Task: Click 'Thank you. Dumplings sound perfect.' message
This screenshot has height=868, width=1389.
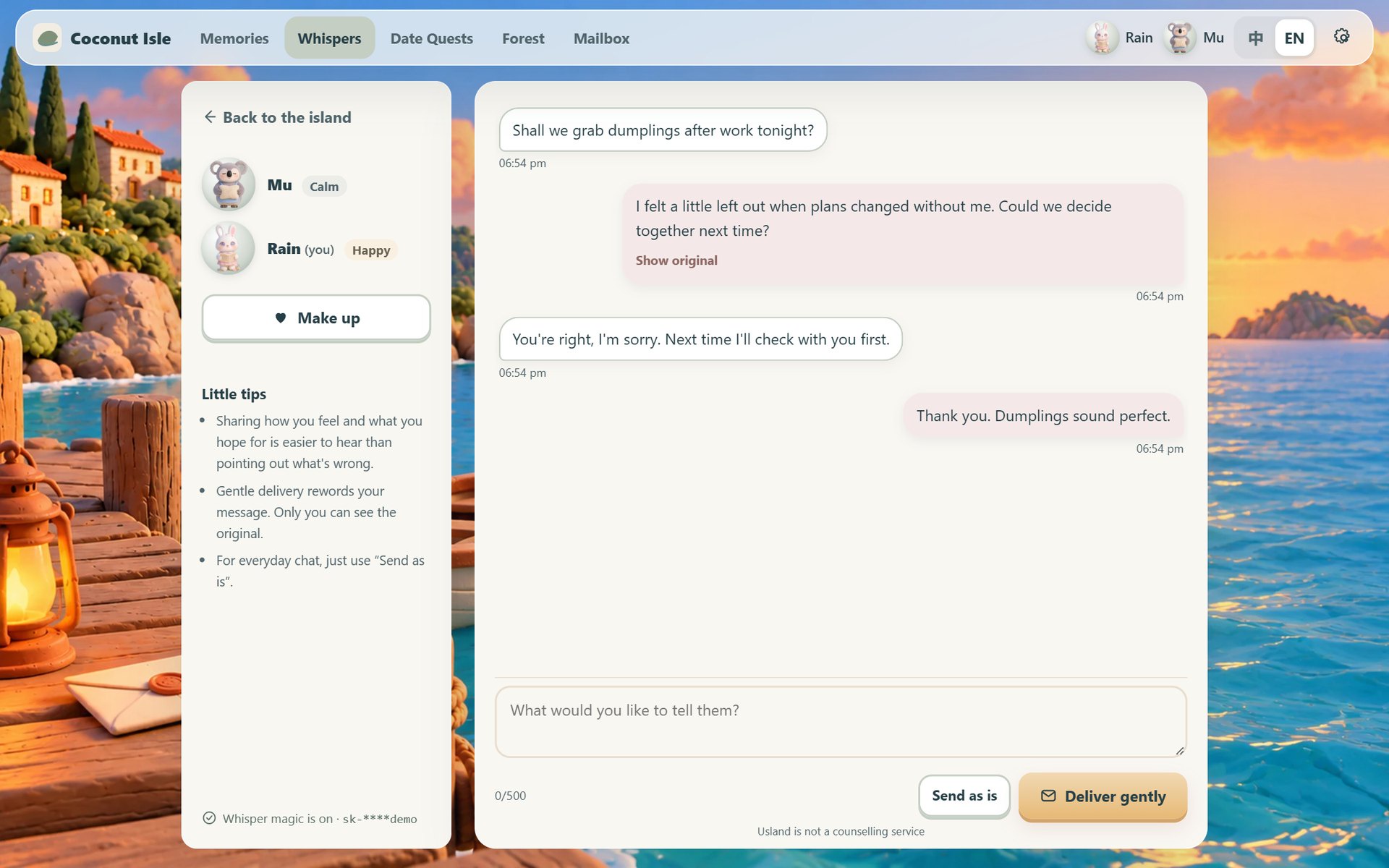Action: pos(1043,416)
